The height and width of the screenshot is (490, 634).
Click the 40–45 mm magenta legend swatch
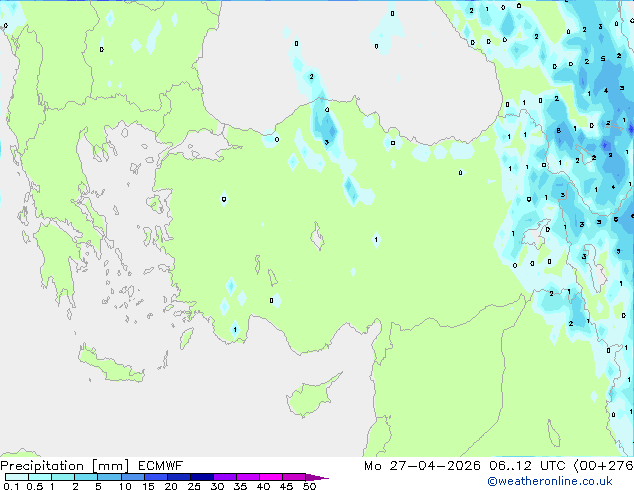(271, 477)
